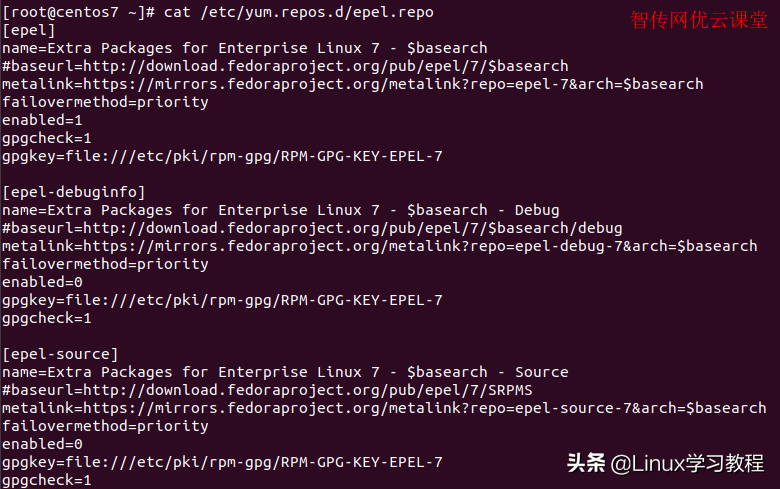
Task: Click the epel-7 metalink URL line
Action: click(353, 85)
